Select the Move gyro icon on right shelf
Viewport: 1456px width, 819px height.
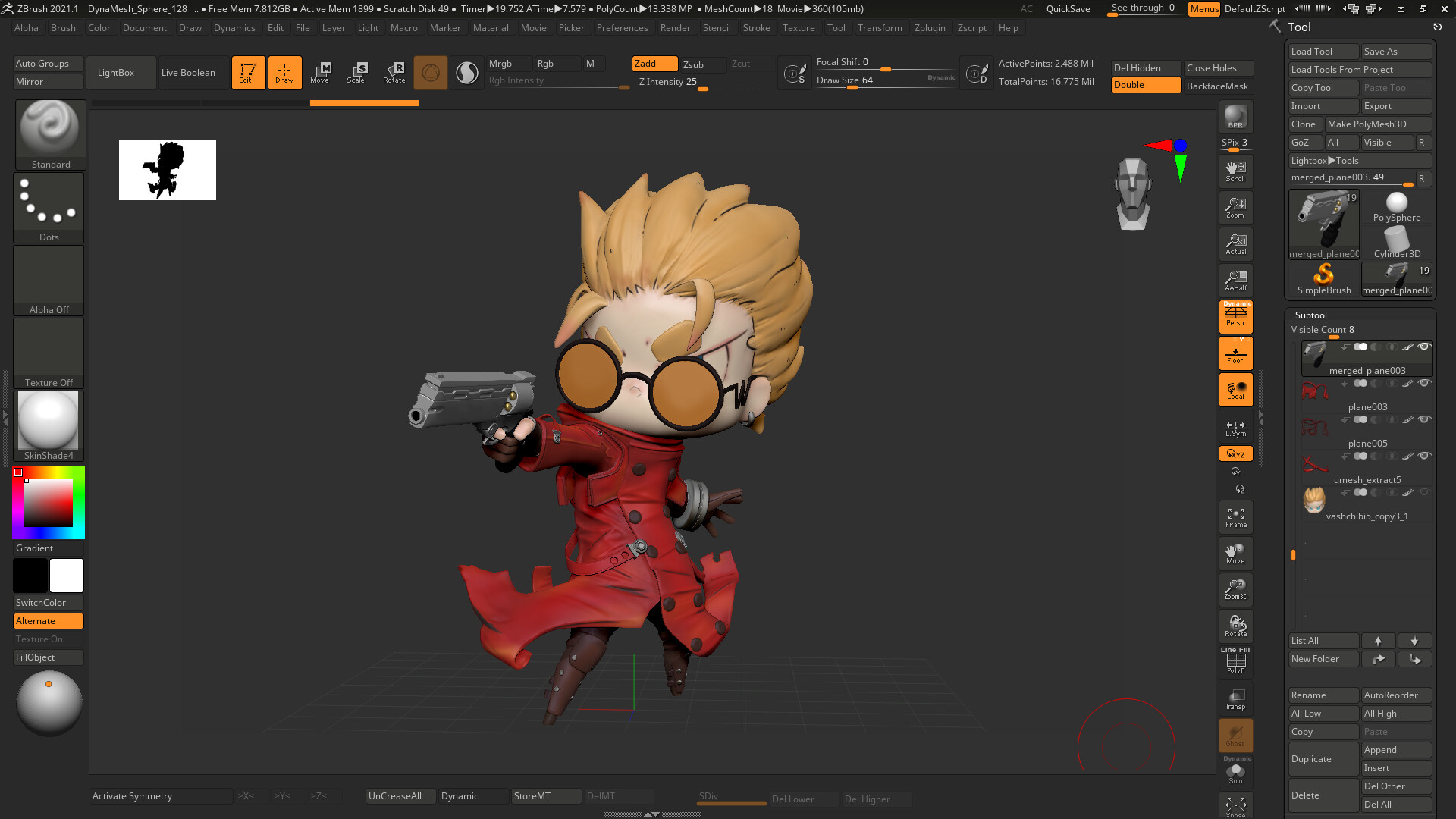click(x=1235, y=554)
